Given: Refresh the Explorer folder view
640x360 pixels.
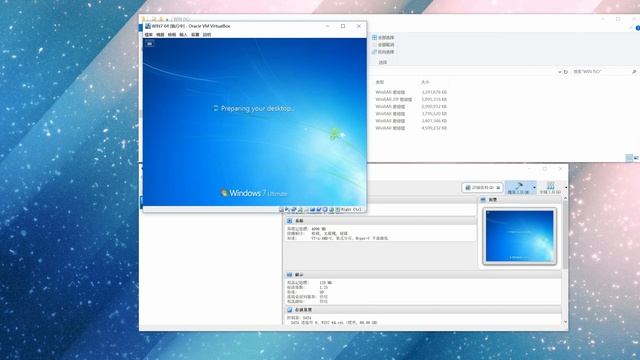Looking at the screenshot, I should tap(566, 72).
